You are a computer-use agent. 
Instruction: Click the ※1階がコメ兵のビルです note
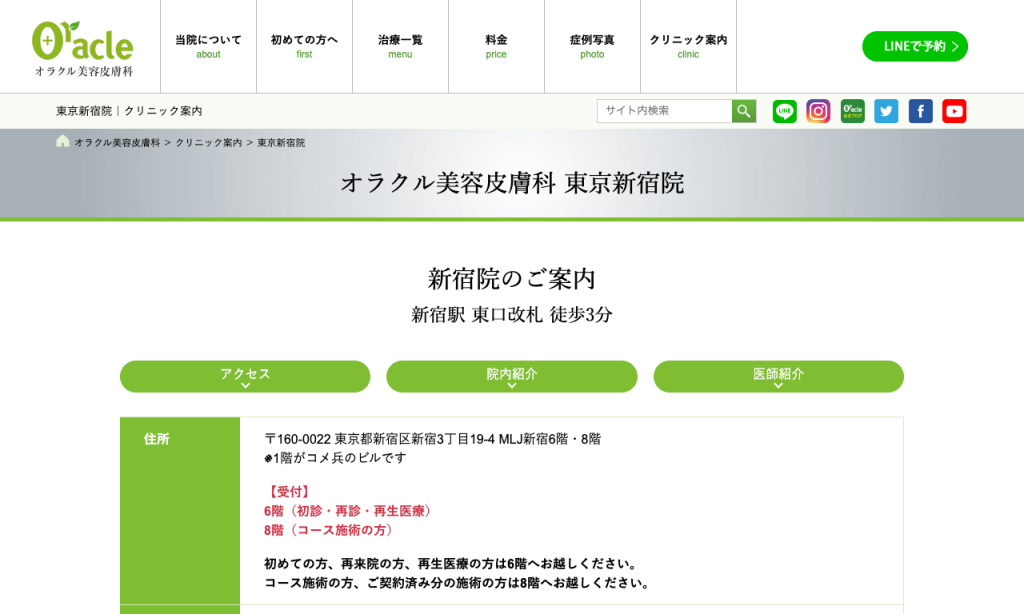(x=335, y=458)
